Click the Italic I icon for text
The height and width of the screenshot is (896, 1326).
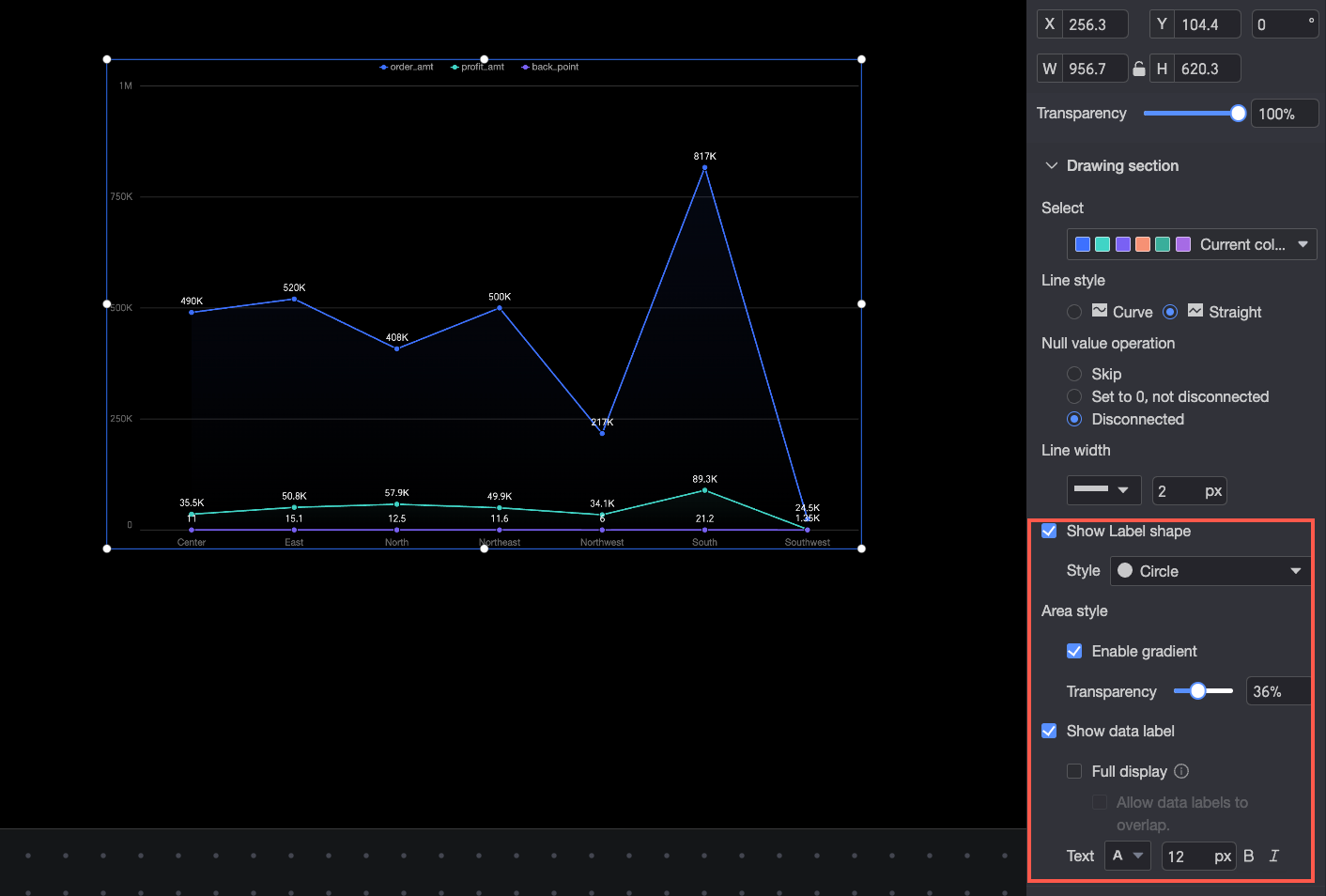coord(1273,856)
